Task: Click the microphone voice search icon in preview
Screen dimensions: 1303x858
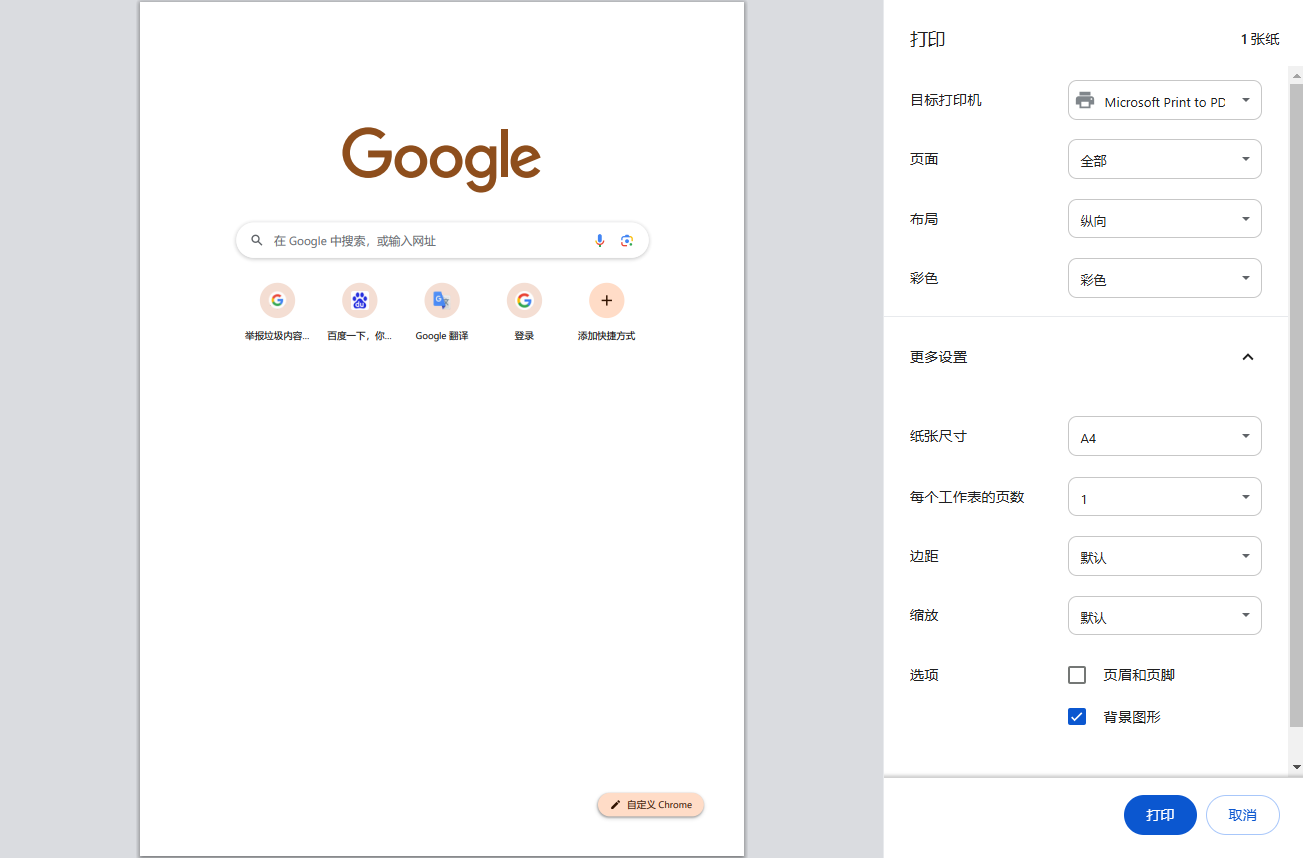Action: [599, 240]
